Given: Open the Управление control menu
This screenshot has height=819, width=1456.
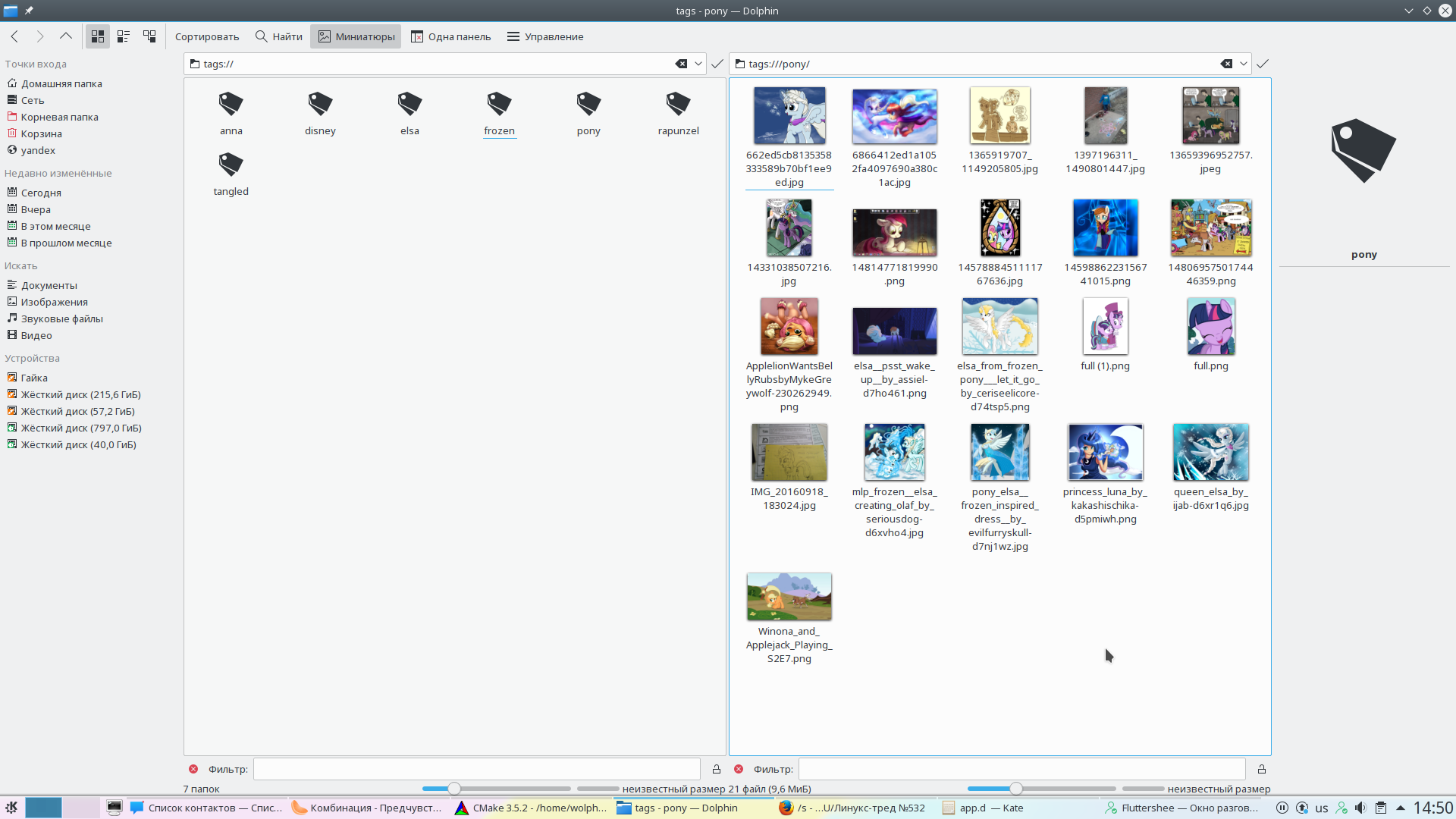Looking at the screenshot, I should point(546,36).
